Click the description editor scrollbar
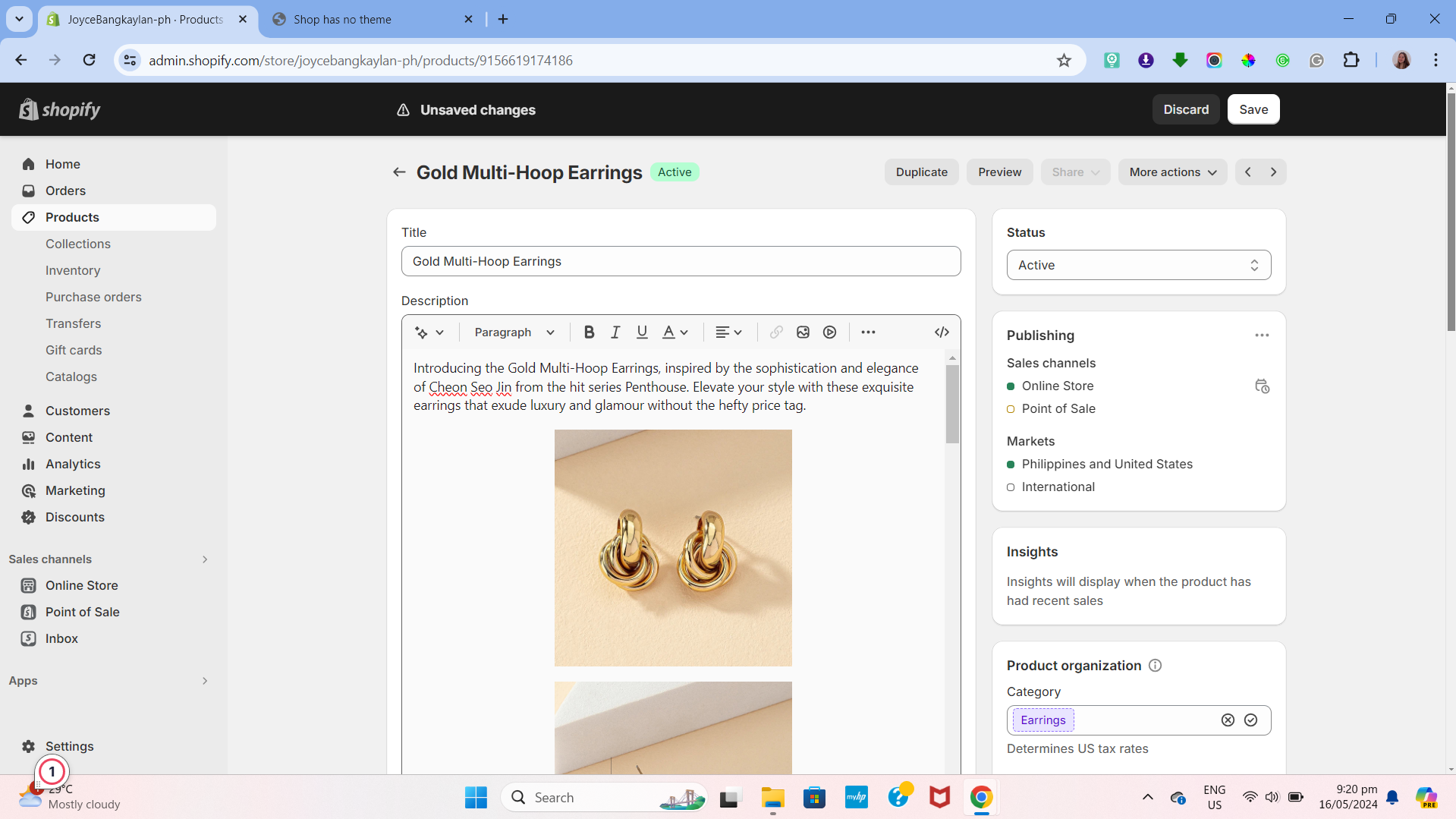The image size is (1456, 819). 952,405
